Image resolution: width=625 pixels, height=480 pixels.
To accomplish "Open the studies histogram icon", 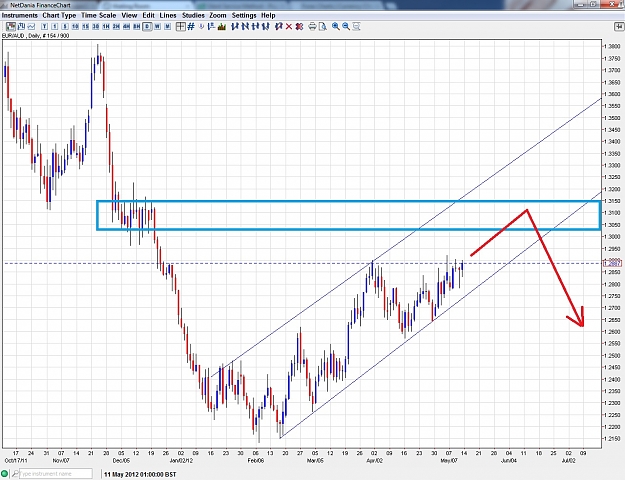I will coord(222,26).
